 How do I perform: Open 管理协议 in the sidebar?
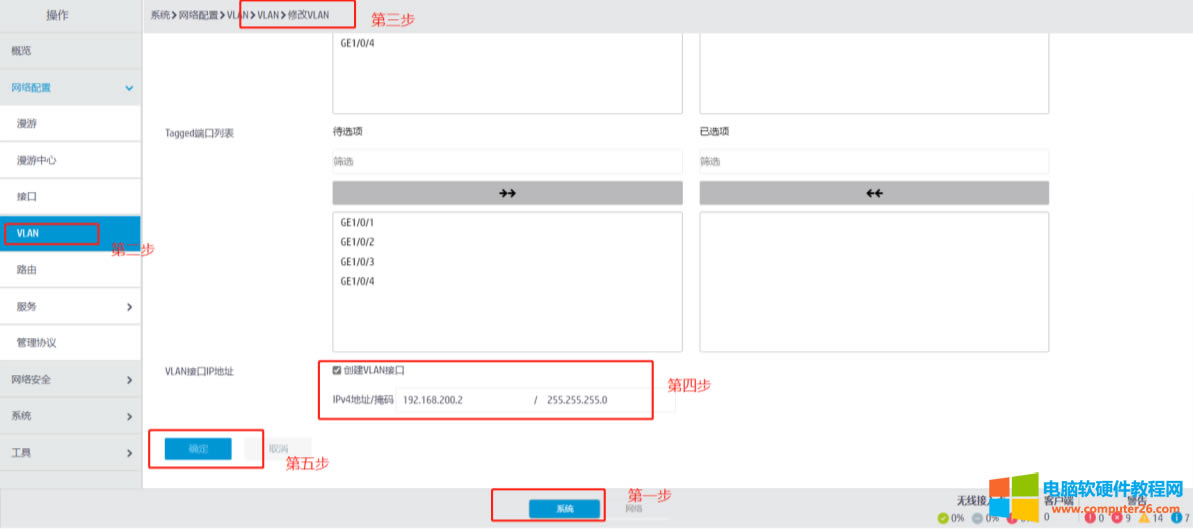(x=37, y=343)
